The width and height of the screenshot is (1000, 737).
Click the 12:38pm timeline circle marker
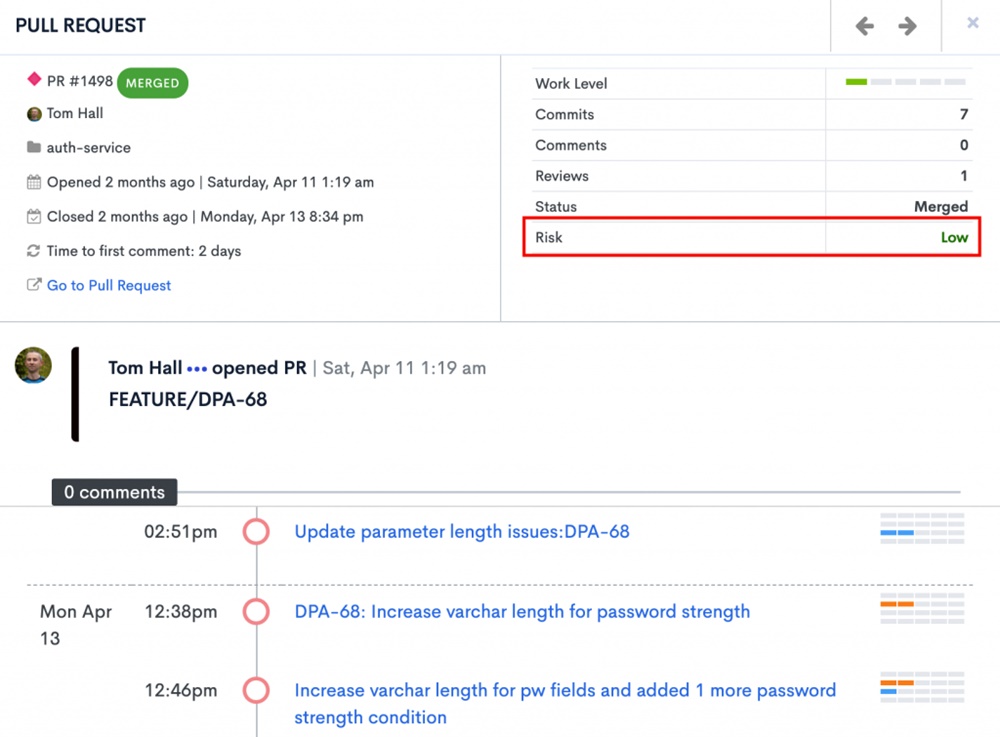[x=256, y=612]
